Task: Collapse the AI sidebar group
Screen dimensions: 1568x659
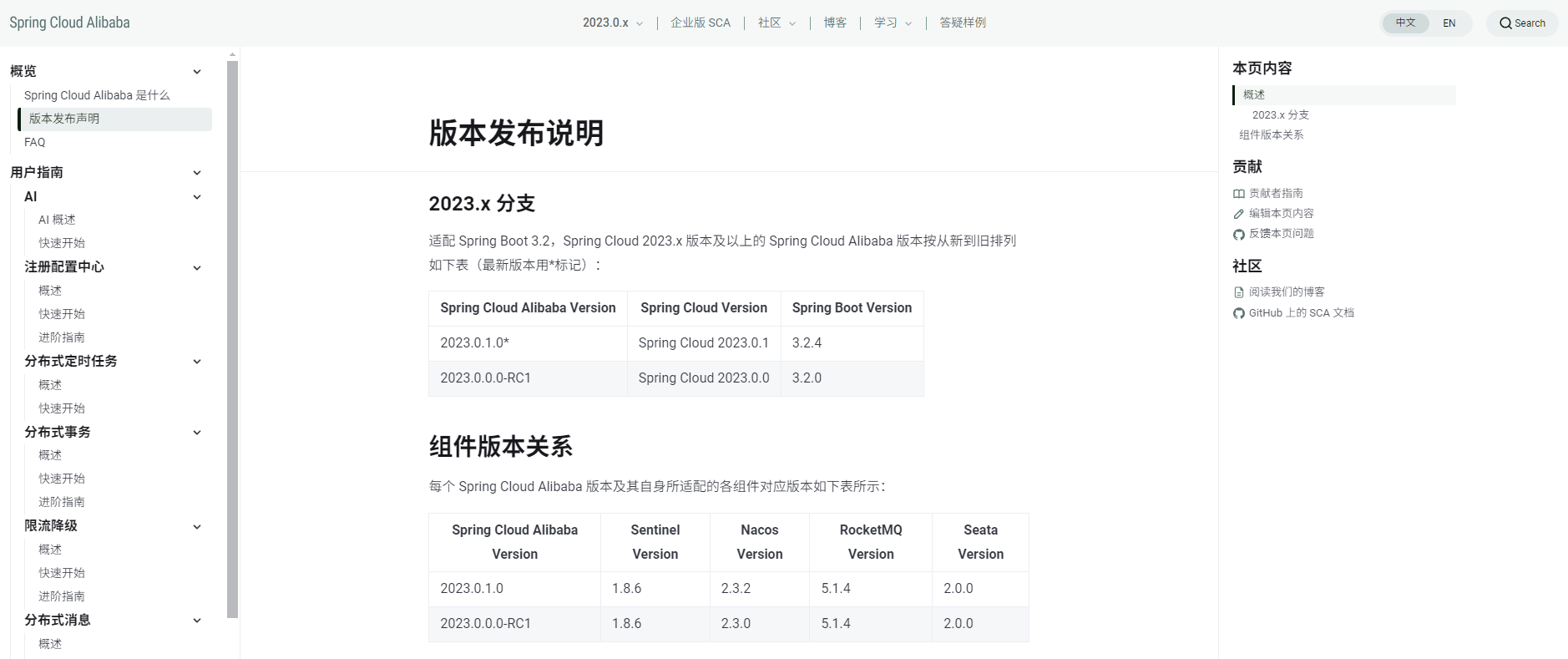Action: coord(197,197)
